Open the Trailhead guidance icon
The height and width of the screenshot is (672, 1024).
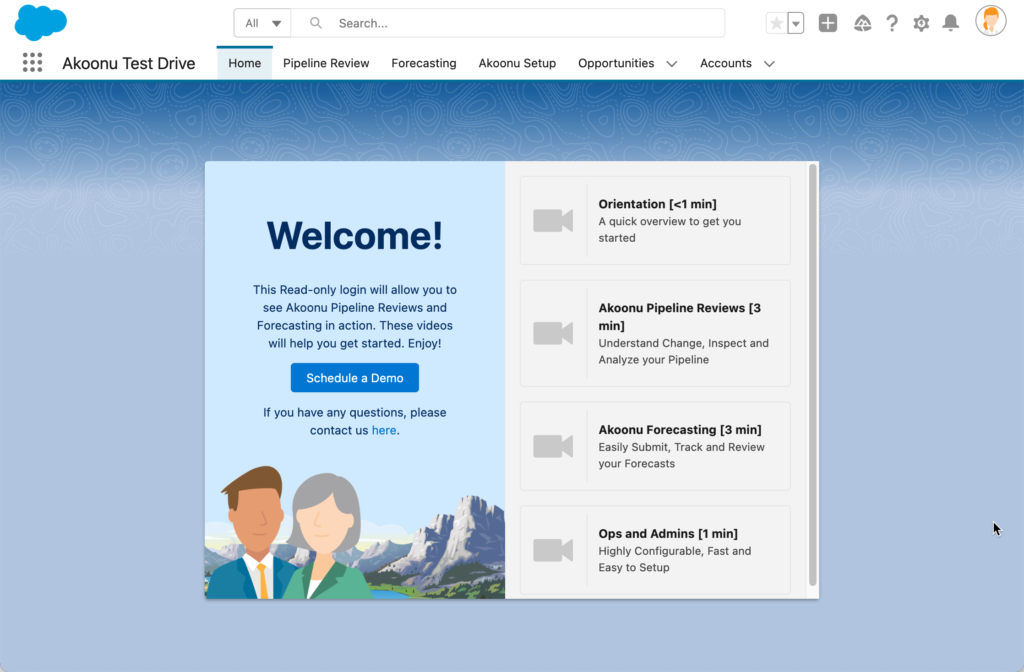862,23
